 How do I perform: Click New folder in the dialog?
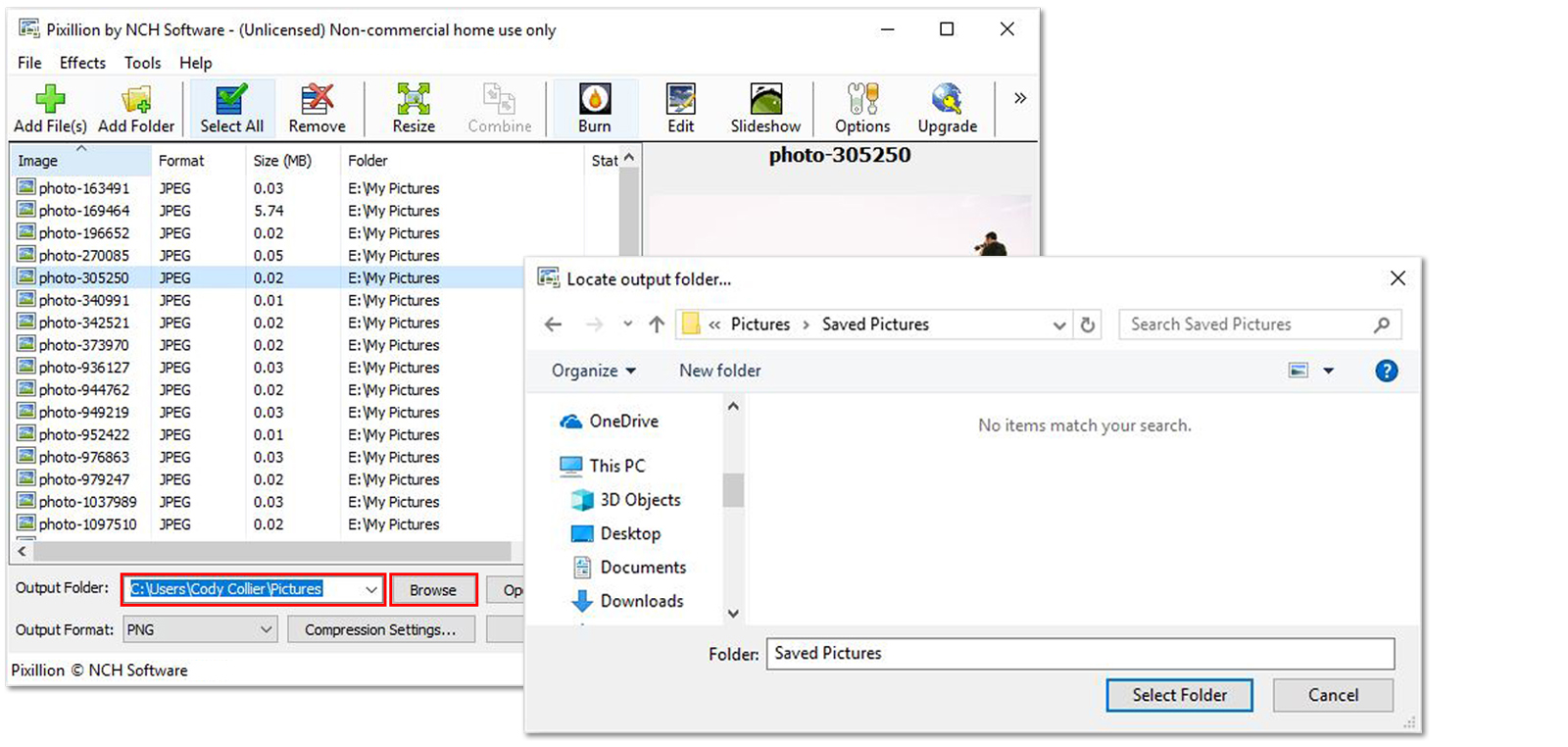(x=720, y=371)
